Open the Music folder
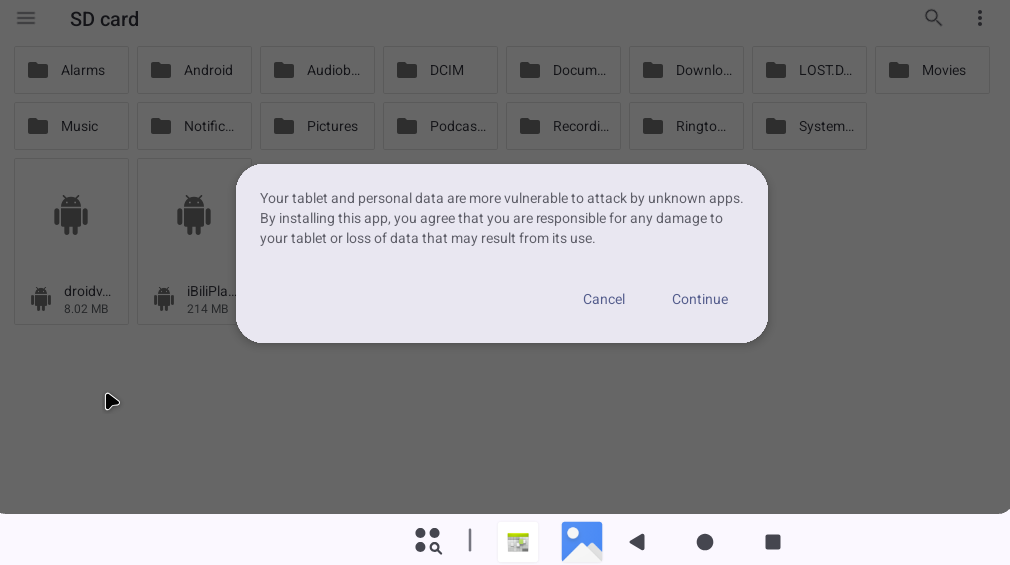This screenshot has width=1010, height=565. click(71, 126)
